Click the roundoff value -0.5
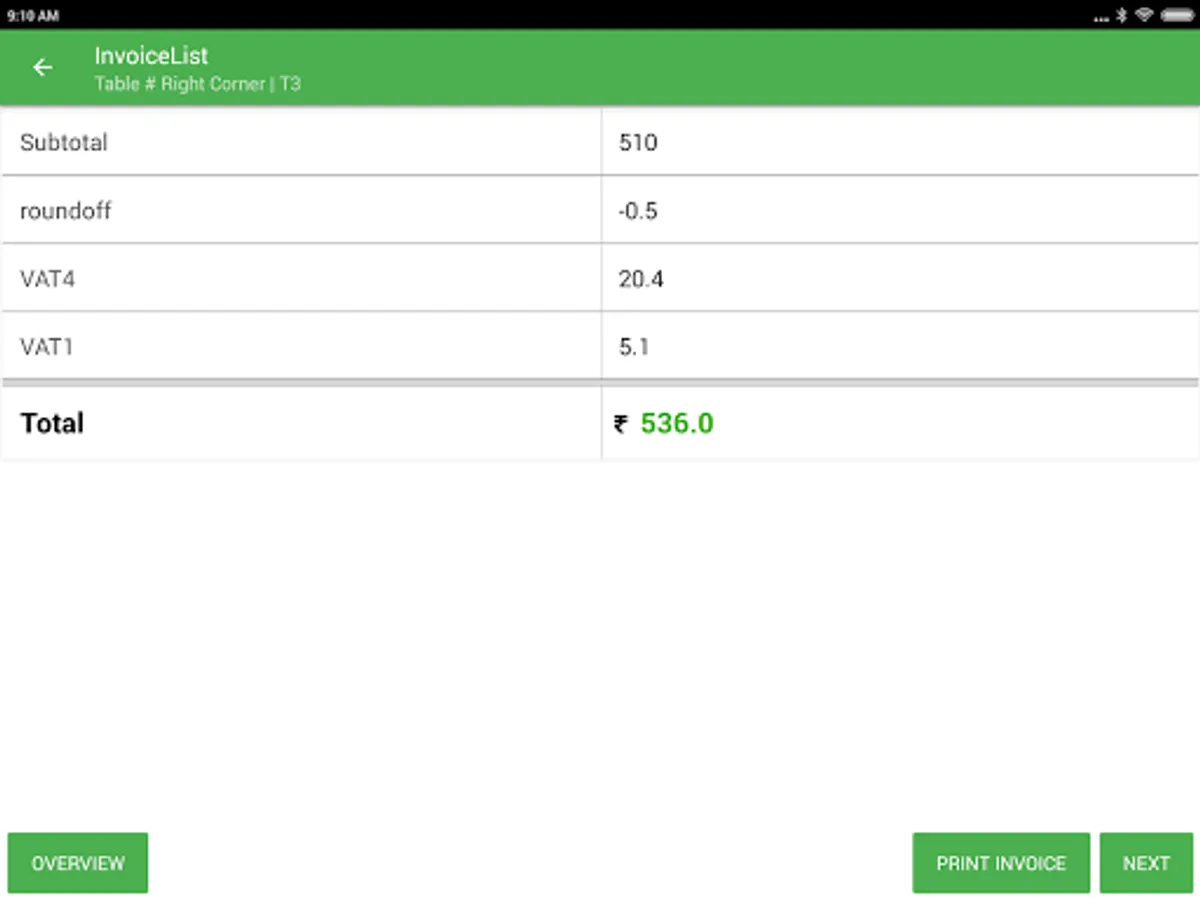This screenshot has width=1200, height=900. point(638,211)
